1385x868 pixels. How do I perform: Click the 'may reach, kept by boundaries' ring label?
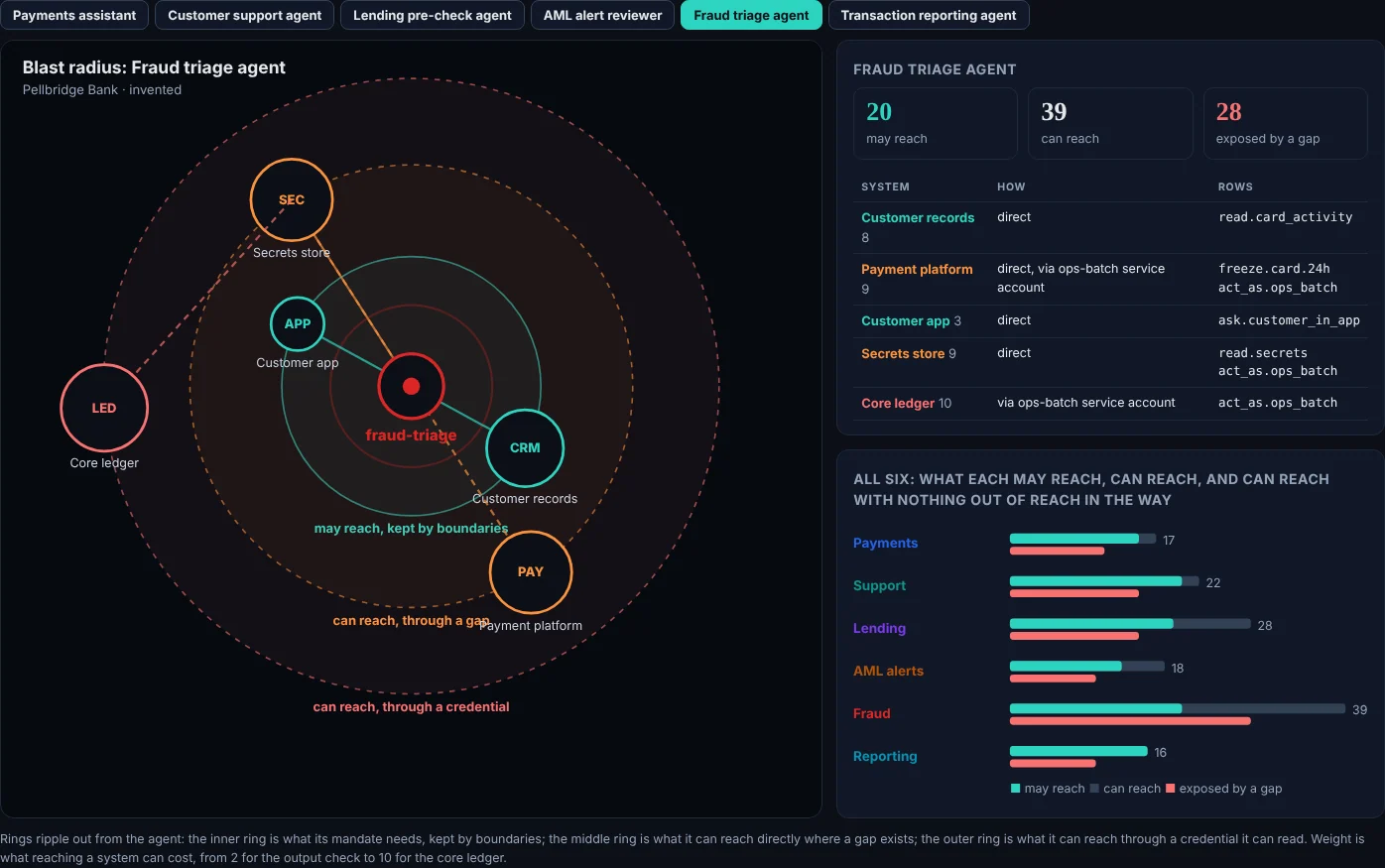[411, 529]
